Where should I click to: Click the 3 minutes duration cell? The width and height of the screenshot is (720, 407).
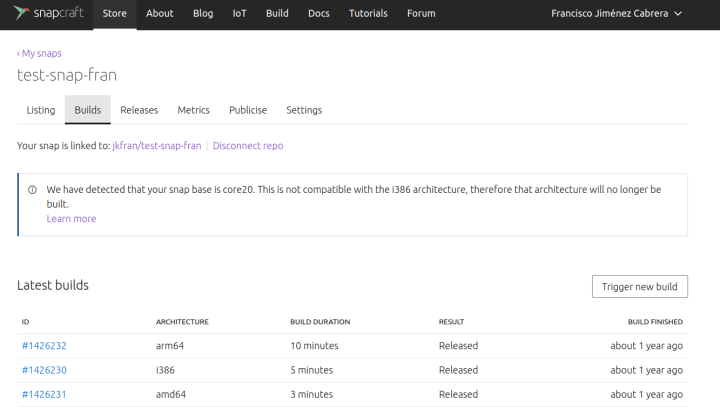click(x=311, y=395)
